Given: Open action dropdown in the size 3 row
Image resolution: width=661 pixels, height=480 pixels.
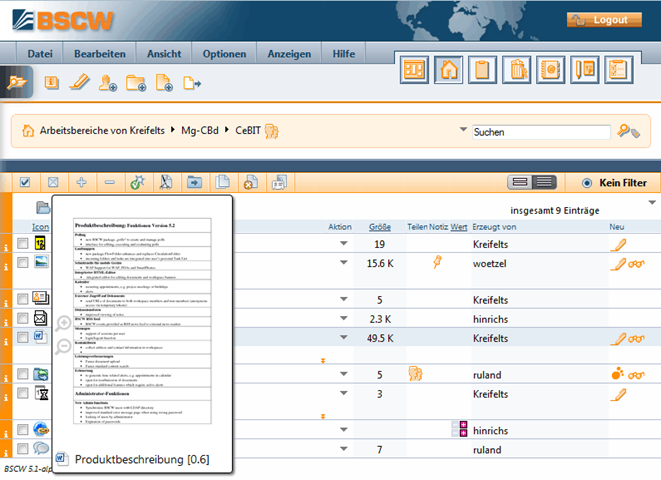Looking at the screenshot, I should click(x=344, y=393).
